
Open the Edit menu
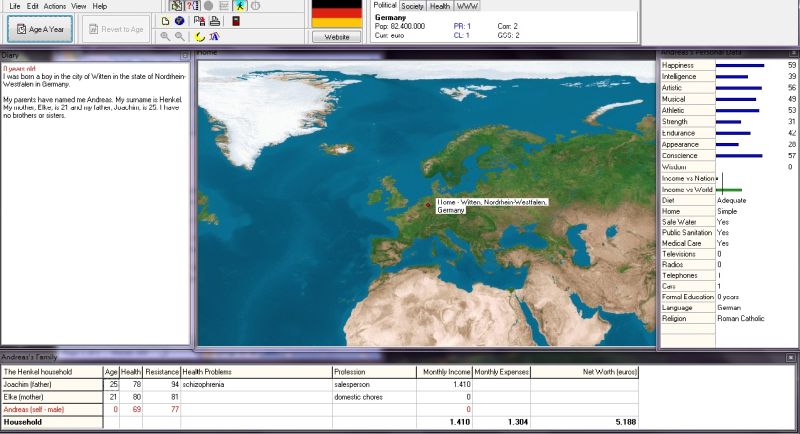[x=33, y=6]
